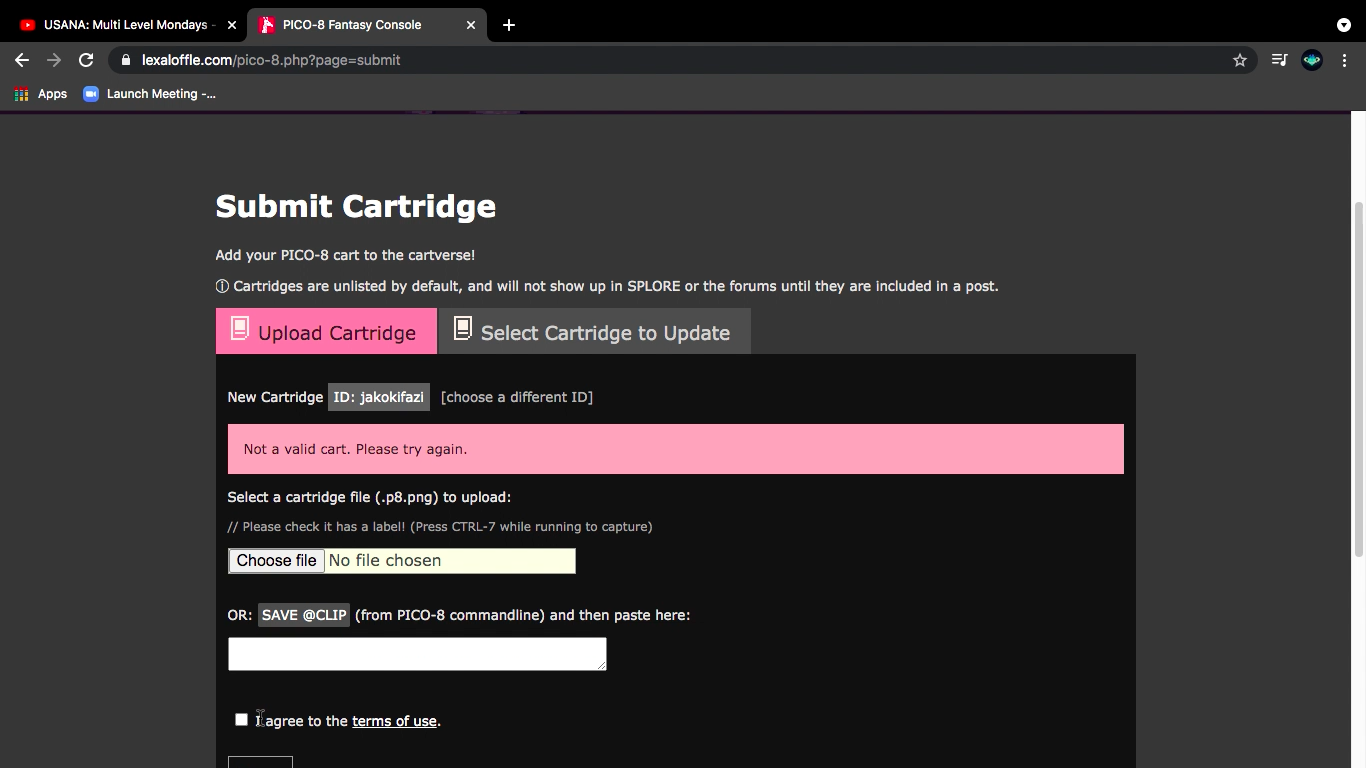Switch to Select Cartridge to Update tab
Screen dimensions: 1366x768
point(595,331)
